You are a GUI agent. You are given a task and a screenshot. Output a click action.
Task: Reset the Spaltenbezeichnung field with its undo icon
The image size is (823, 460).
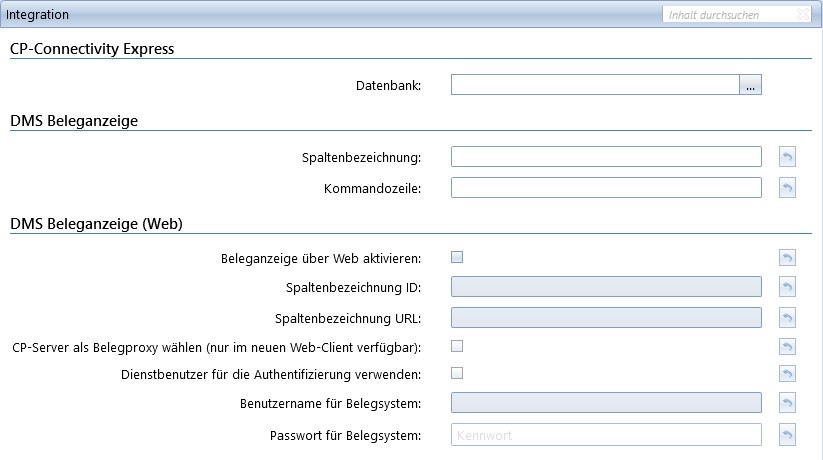(787, 156)
